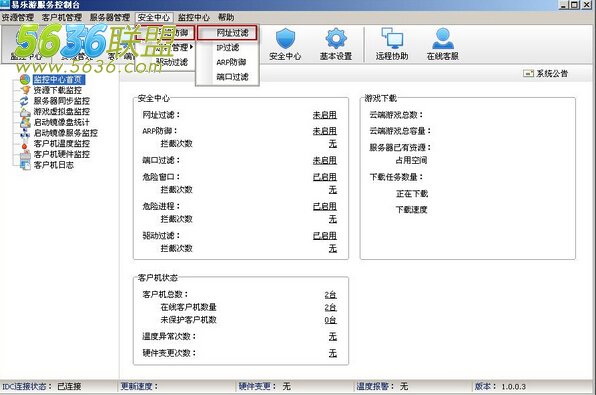
Task: Click 云端游戏总数 label
Action: pyautogui.click(x=396, y=115)
